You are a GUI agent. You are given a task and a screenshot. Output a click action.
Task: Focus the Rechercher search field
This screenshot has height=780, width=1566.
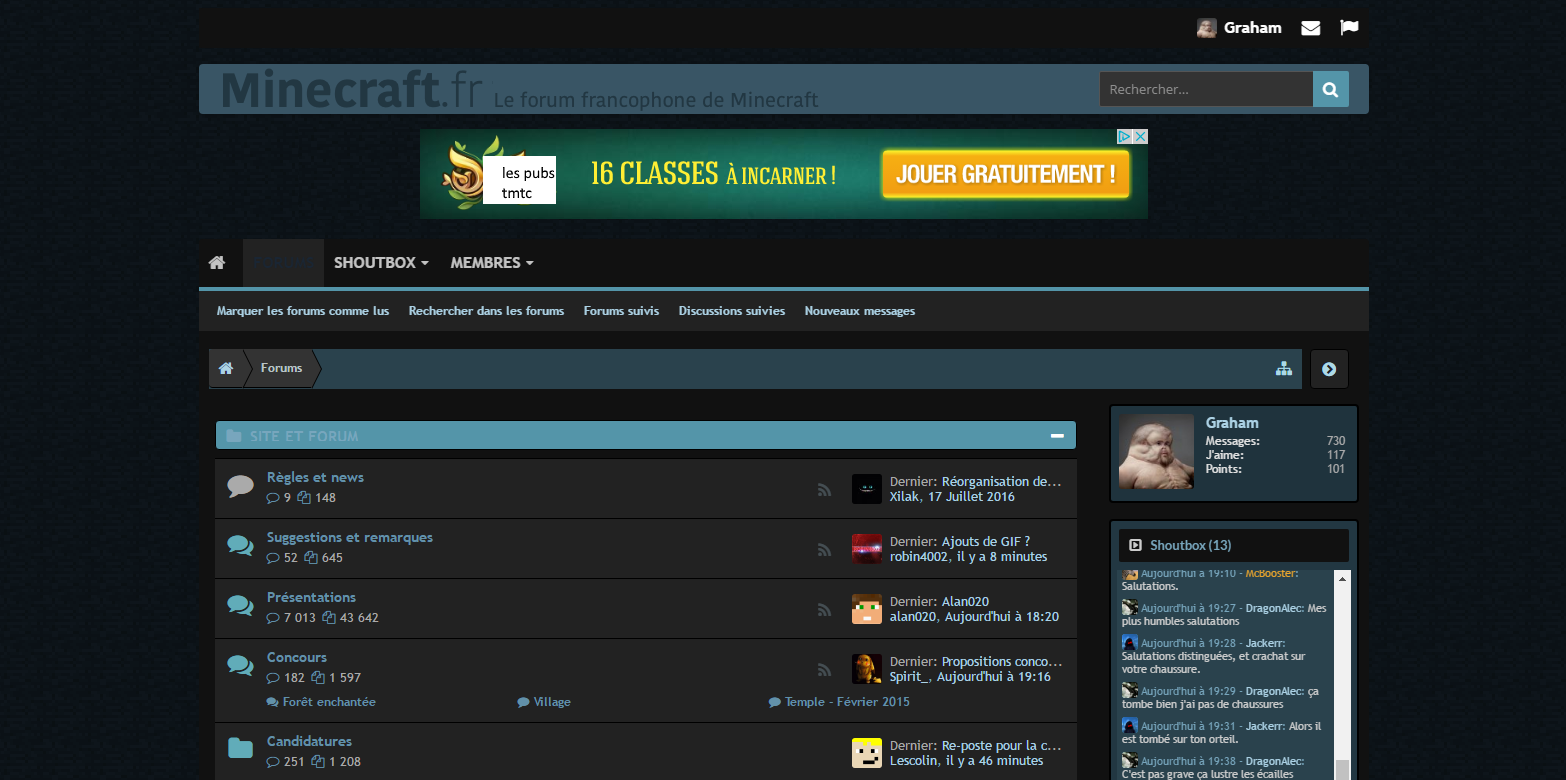(x=1206, y=89)
